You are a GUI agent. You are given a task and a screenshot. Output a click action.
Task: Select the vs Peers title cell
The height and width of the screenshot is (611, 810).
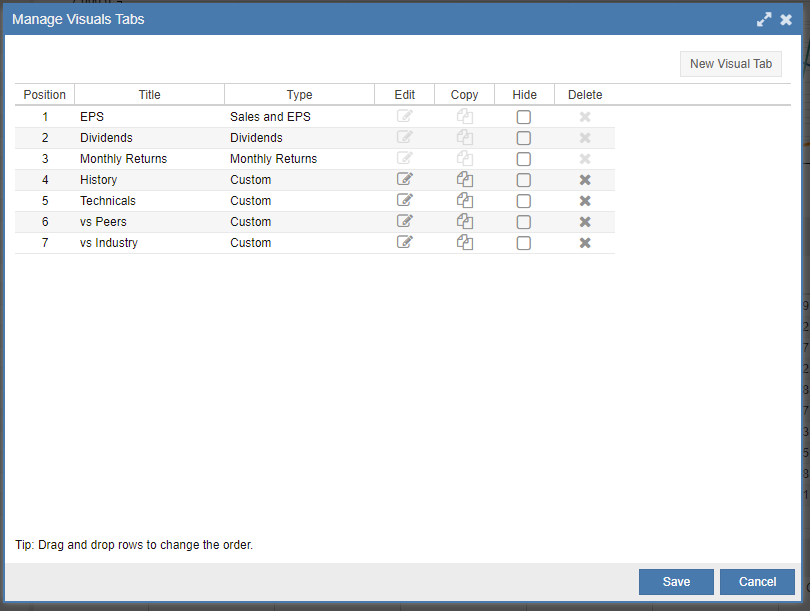point(149,222)
